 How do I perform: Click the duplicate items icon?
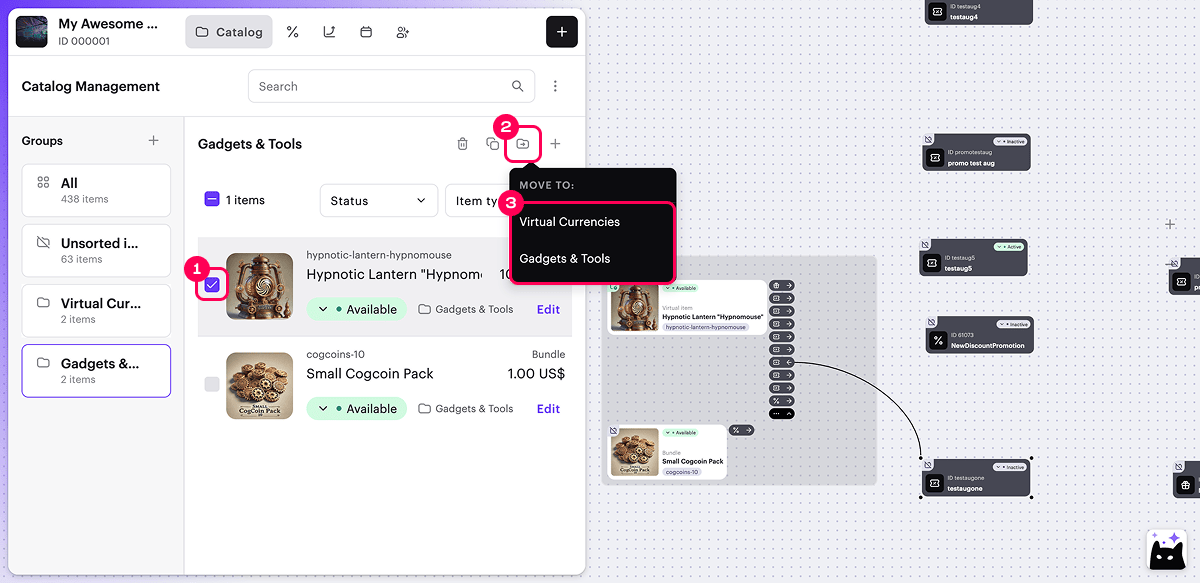492,144
